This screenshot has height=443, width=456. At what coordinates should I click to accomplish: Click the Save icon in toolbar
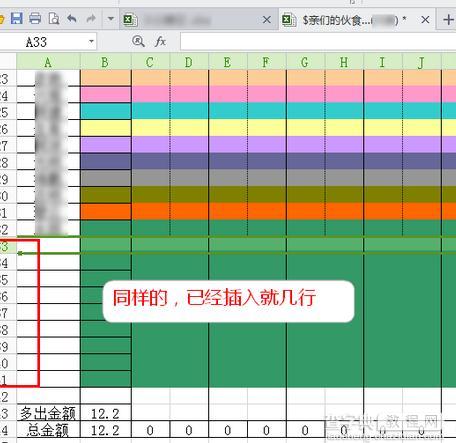coord(16,18)
